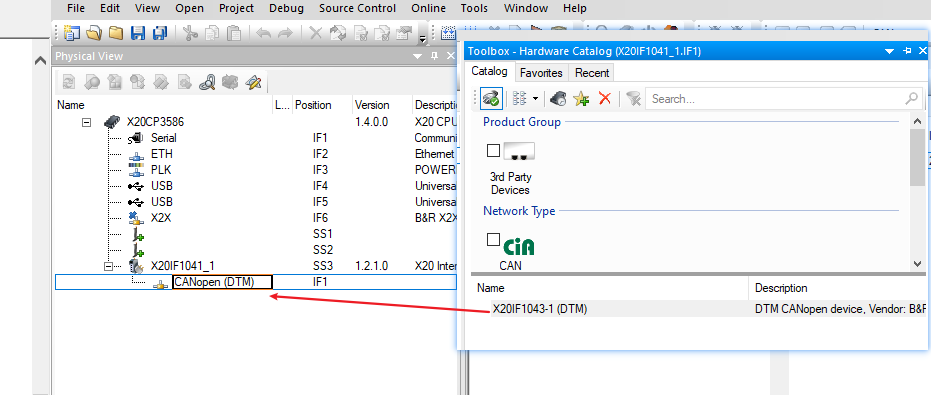Click the Redo arrow icon
This screenshot has height=395, width=931.
point(286,33)
